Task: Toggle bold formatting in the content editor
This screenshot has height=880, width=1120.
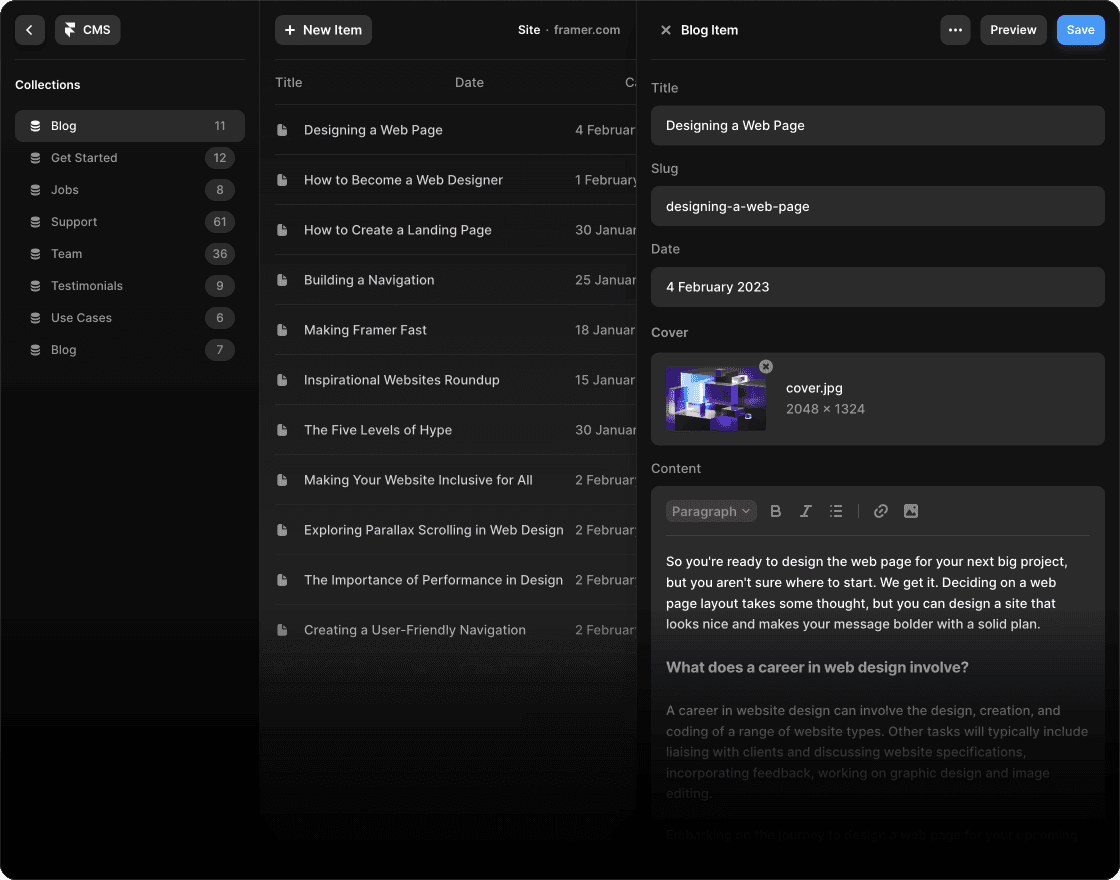Action: click(x=775, y=511)
